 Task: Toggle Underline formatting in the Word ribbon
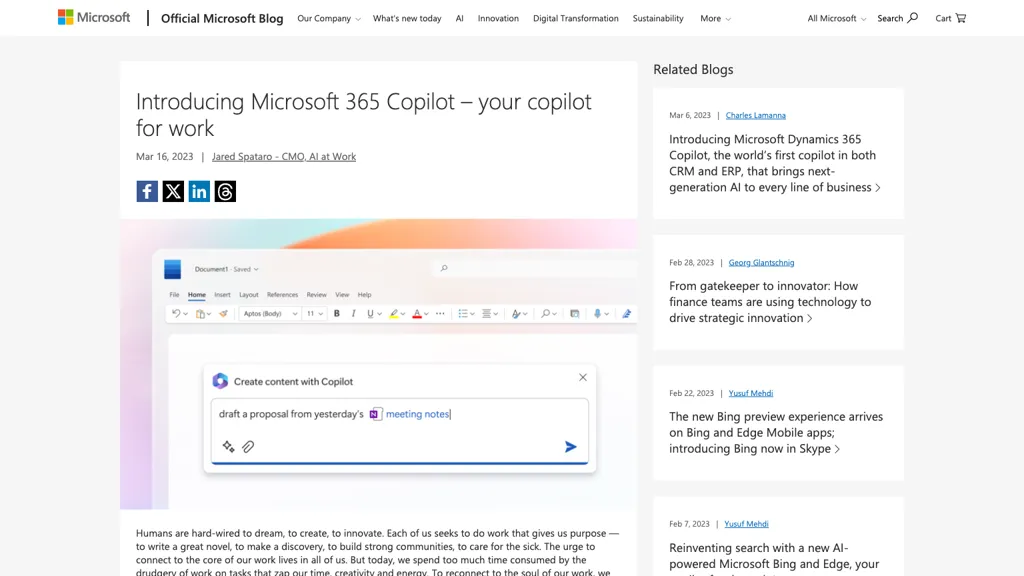(x=370, y=312)
